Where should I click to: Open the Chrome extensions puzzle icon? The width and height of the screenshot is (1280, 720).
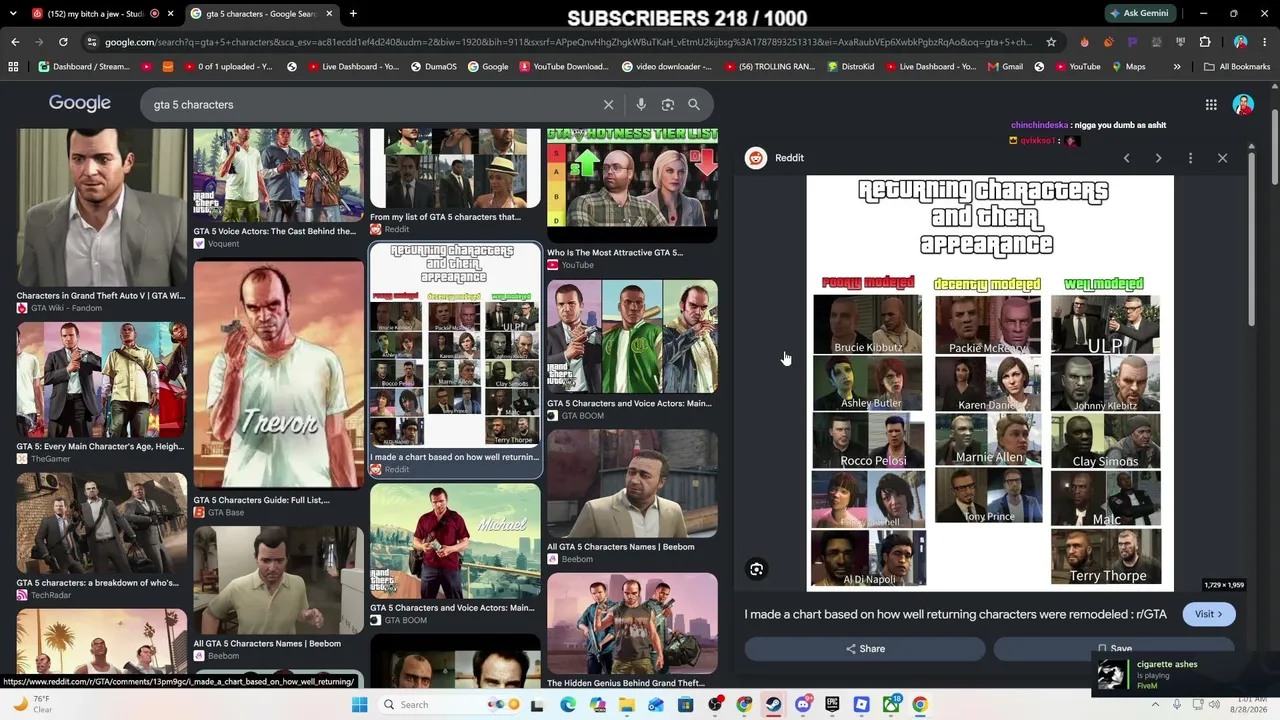pos(1205,42)
